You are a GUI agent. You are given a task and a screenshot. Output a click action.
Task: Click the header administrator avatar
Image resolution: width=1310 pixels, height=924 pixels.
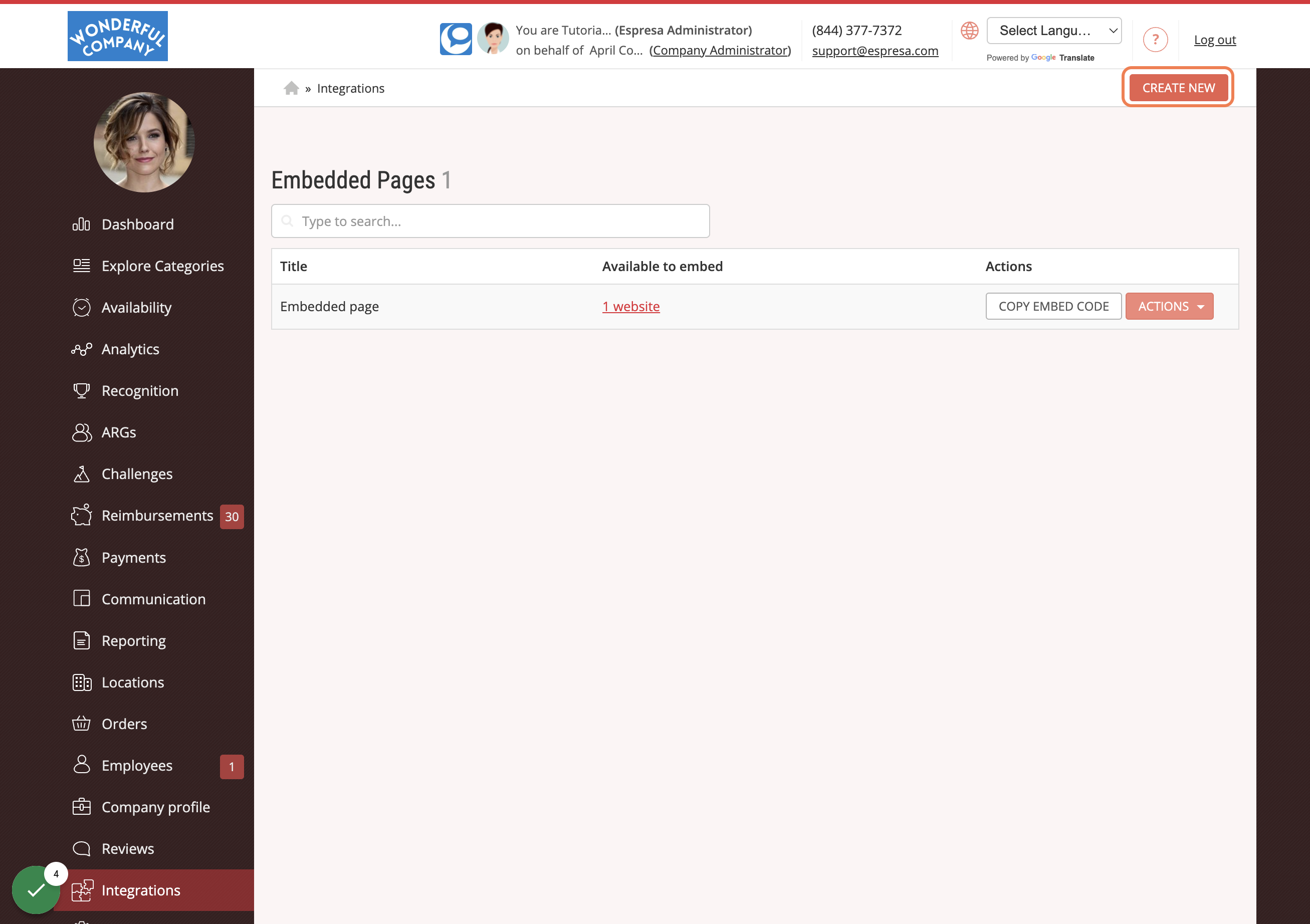point(493,39)
